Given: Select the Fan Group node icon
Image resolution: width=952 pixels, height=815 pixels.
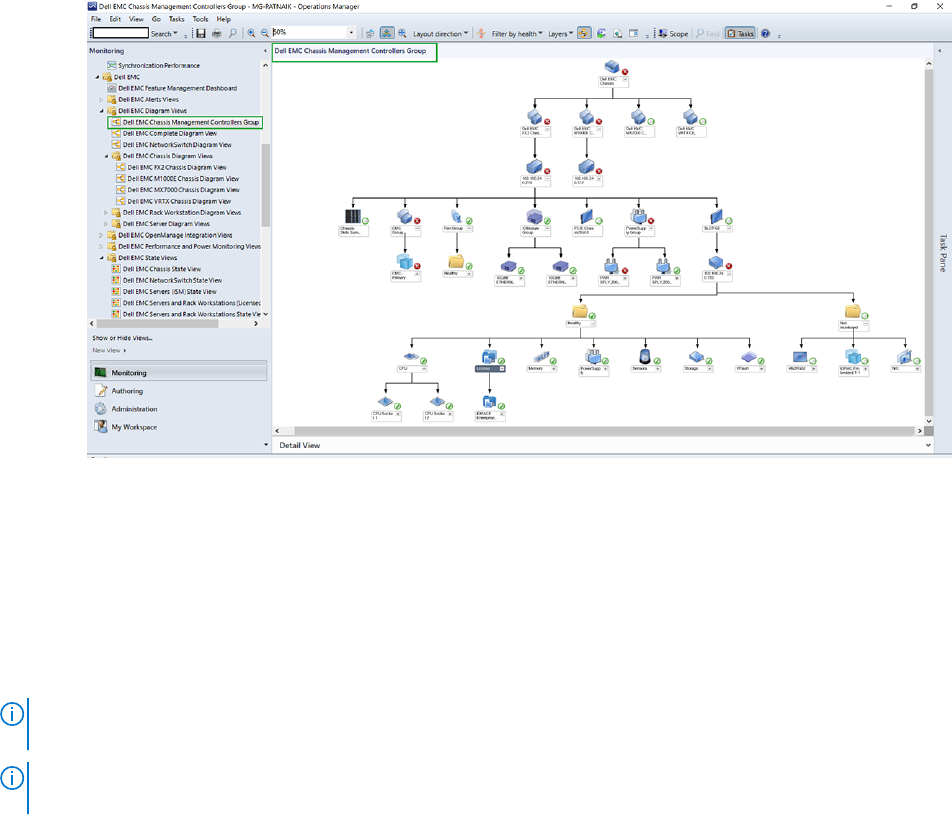Looking at the screenshot, I should pos(457,217).
